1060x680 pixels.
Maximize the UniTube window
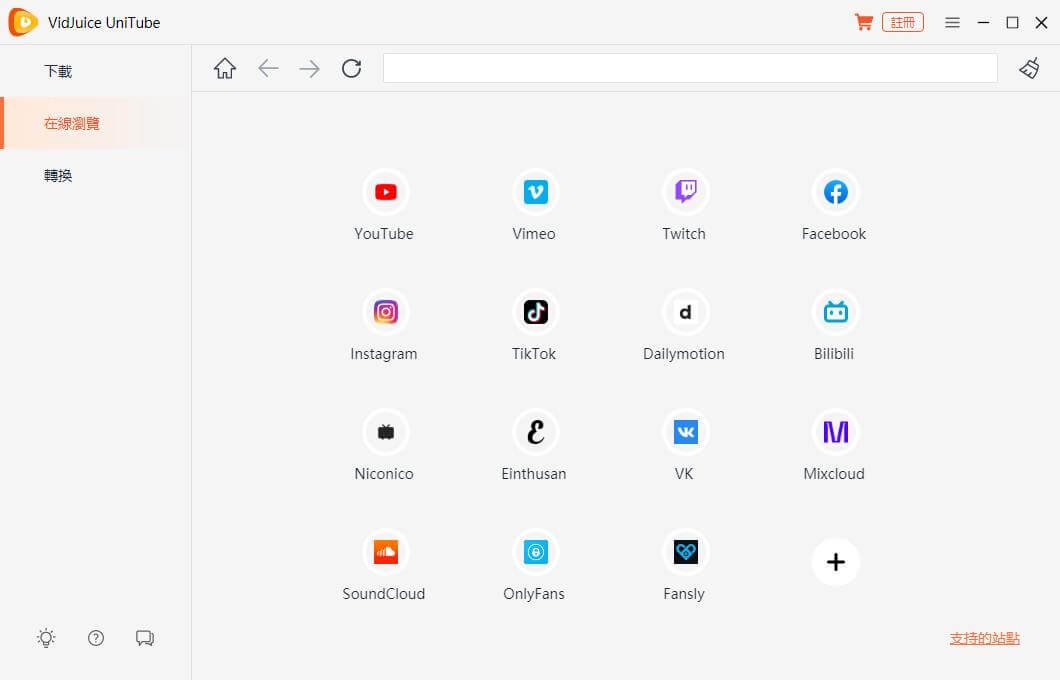pyautogui.click(x=1012, y=22)
